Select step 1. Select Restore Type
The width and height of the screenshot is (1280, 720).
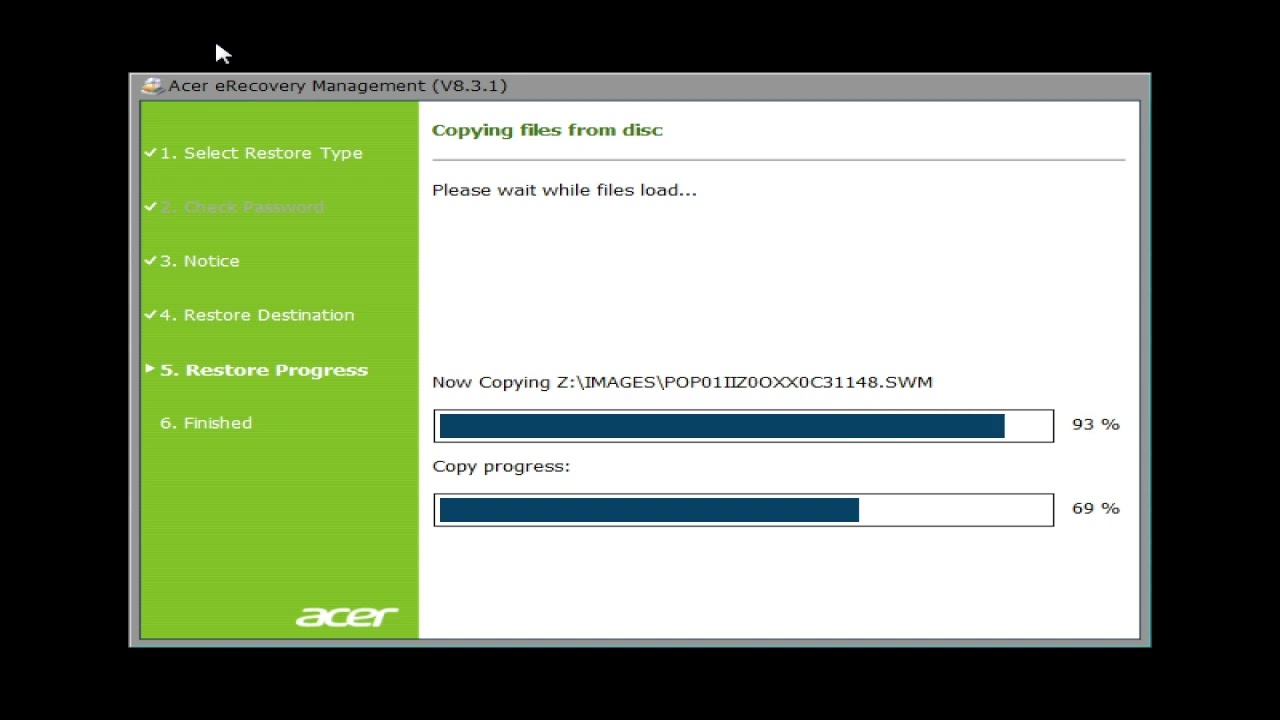[x=261, y=153]
